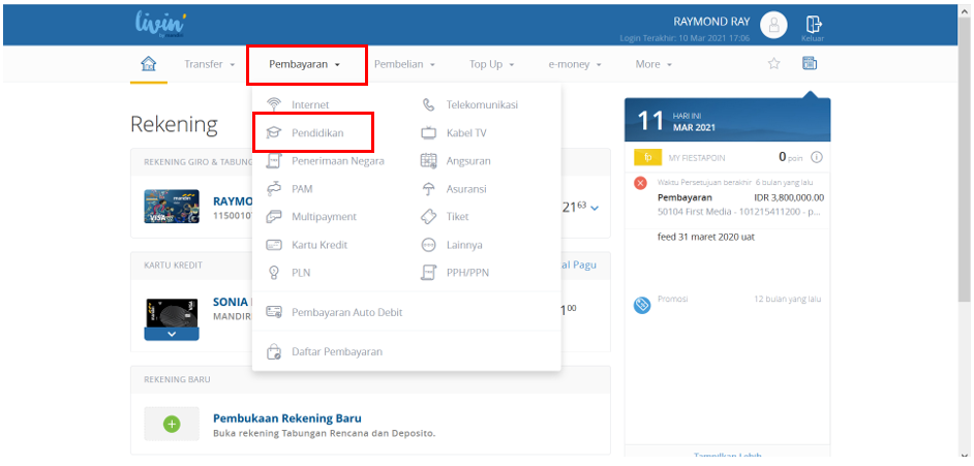Expand the credit card chevron under card image
The width and height of the screenshot is (974, 466).
[x=171, y=334]
